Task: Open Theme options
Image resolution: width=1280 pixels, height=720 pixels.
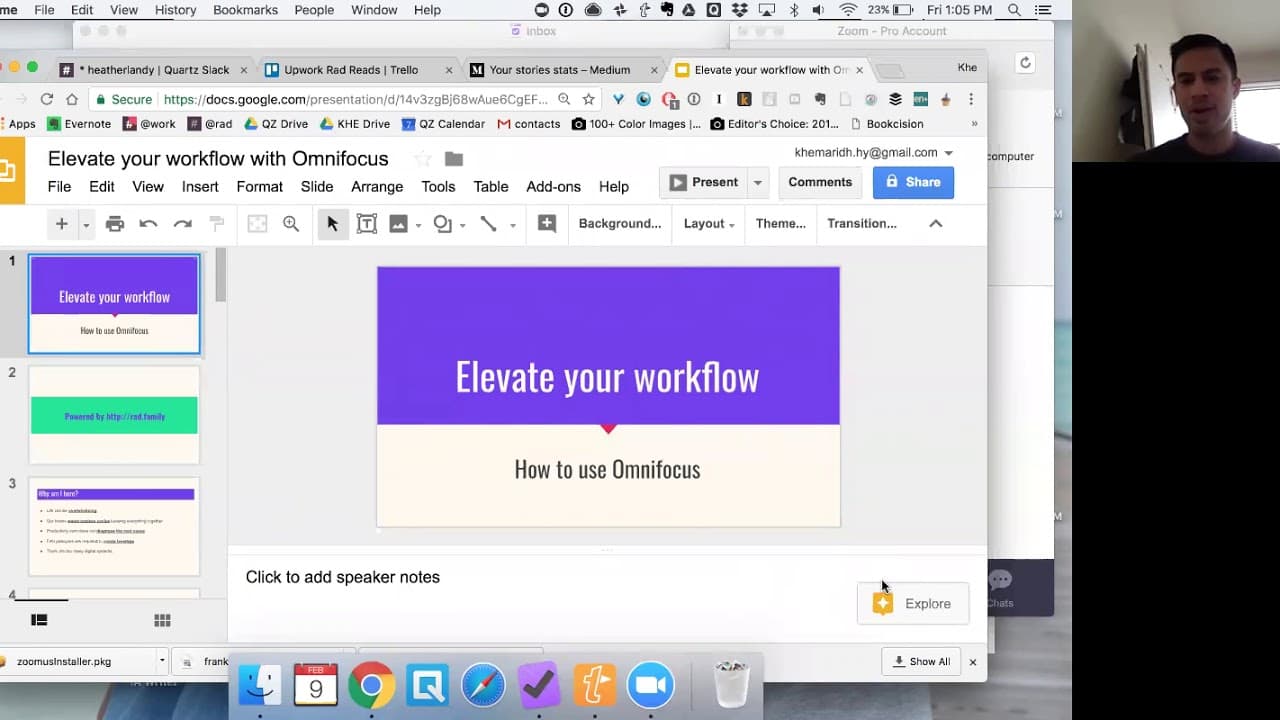Action: (781, 224)
